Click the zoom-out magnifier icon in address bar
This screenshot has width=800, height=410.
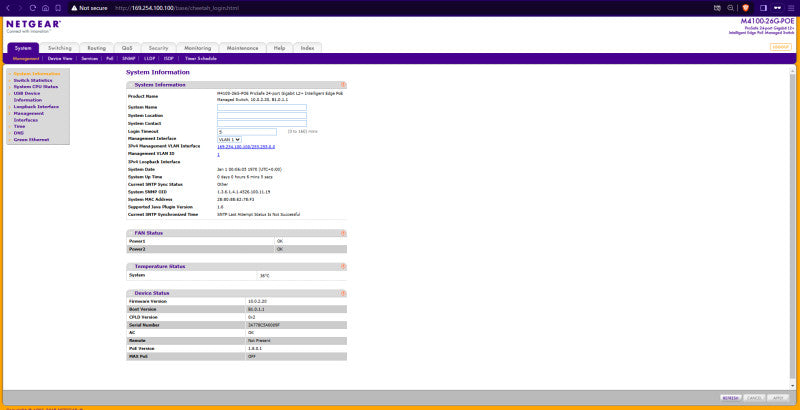pos(731,8)
